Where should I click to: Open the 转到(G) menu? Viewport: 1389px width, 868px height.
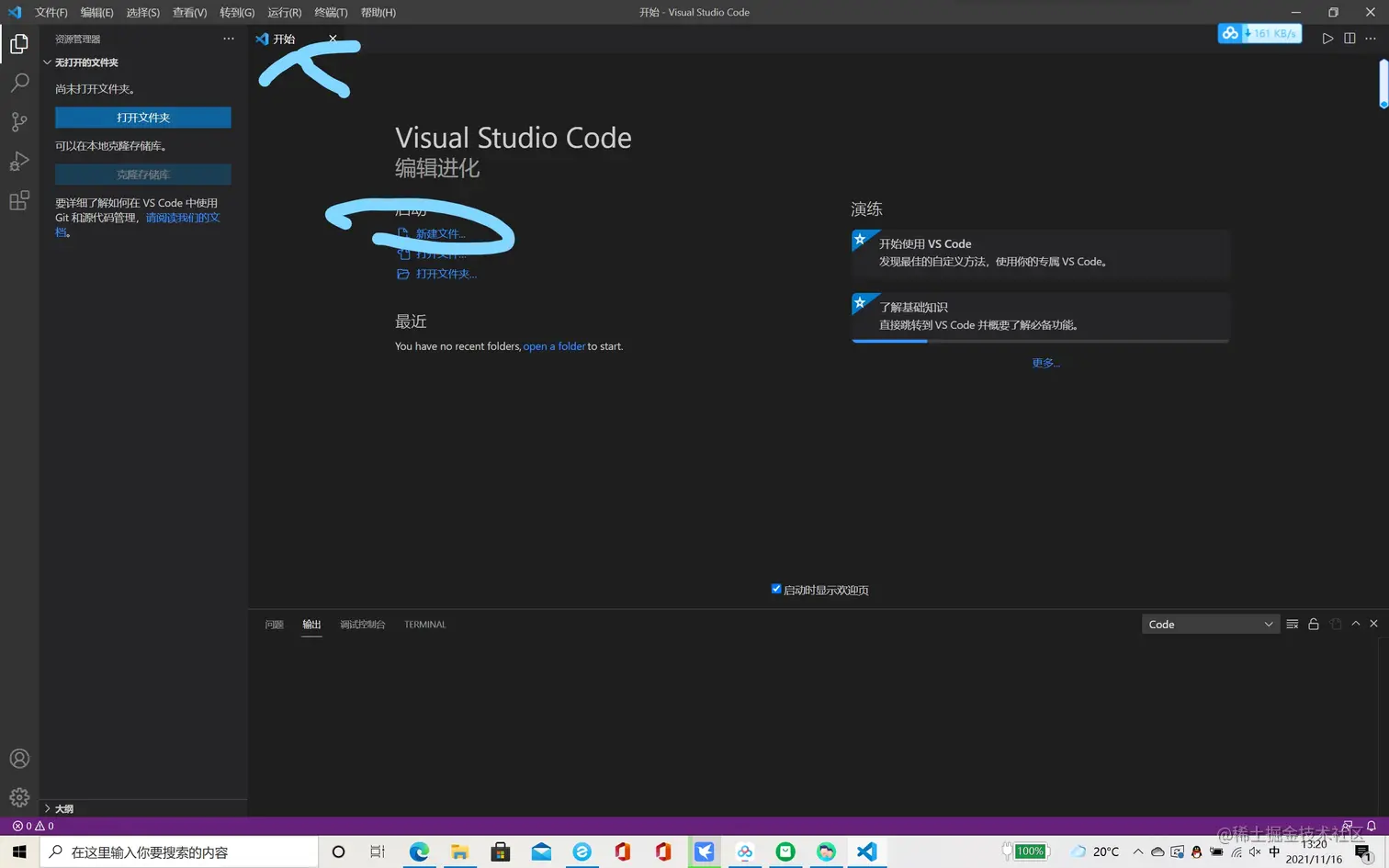[x=237, y=12]
